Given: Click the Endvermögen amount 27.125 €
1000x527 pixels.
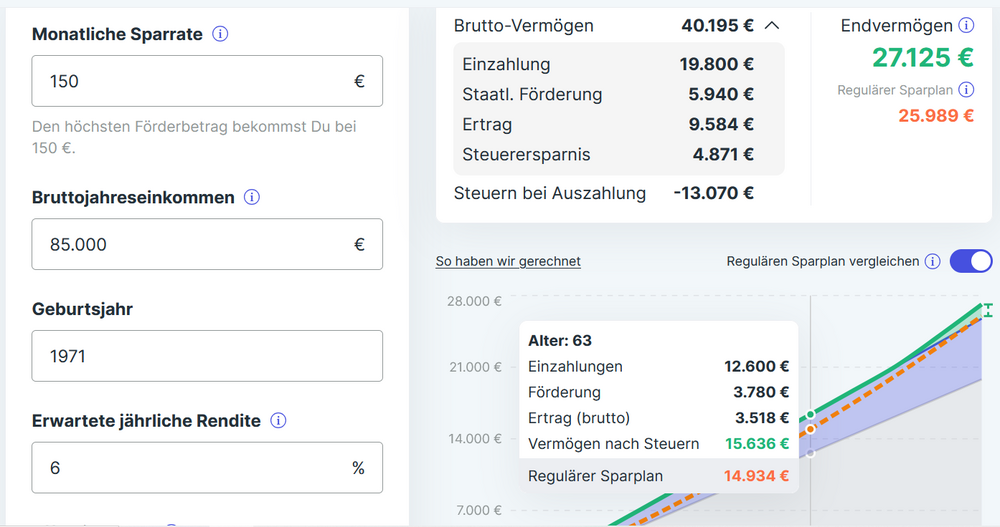Looking at the screenshot, I should click(923, 57).
